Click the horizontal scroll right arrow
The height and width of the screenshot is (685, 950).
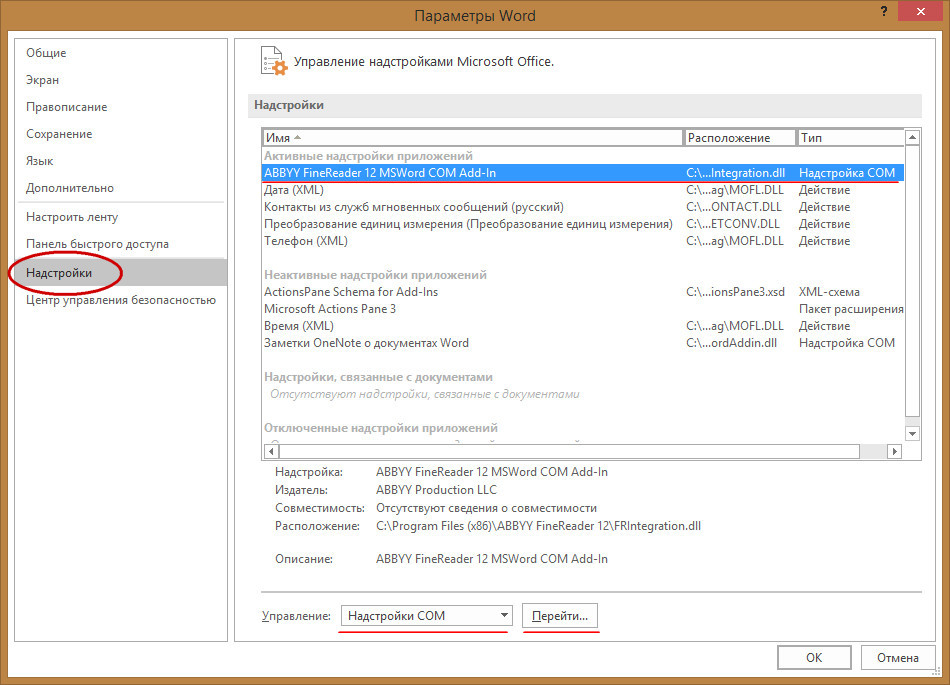pos(894,451)
